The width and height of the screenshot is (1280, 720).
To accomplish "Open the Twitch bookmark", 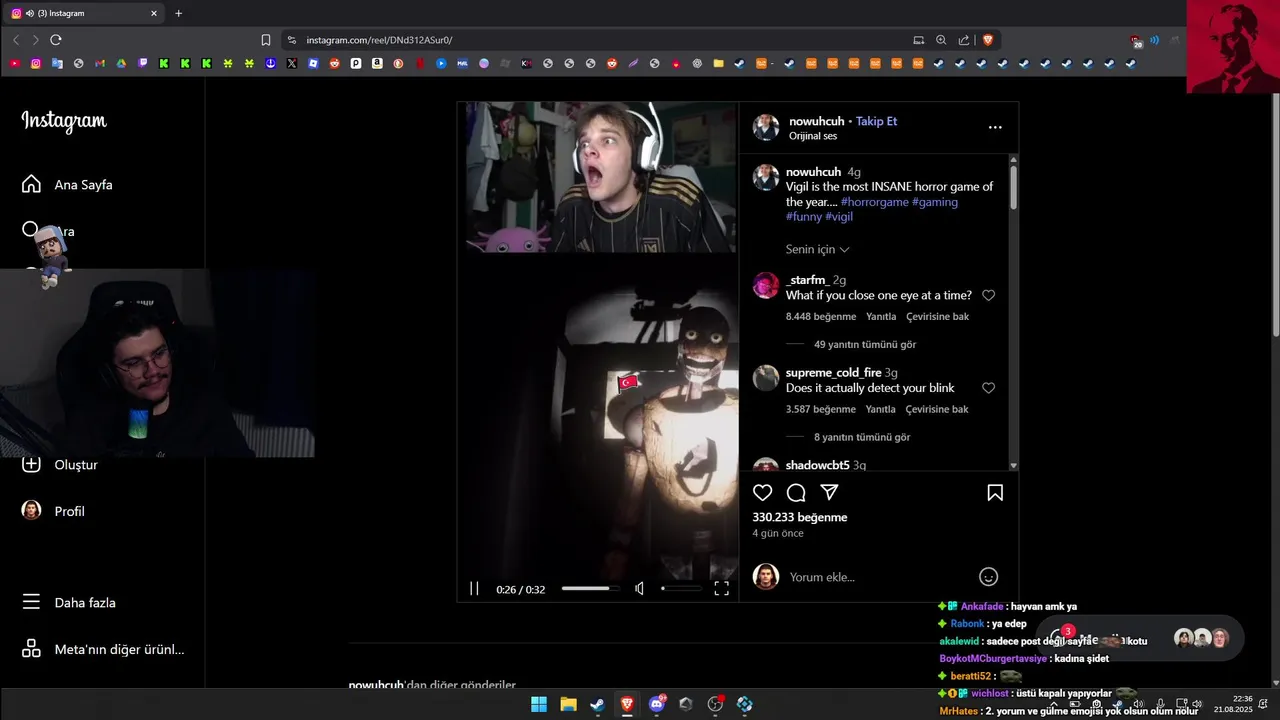I will 143,63.
